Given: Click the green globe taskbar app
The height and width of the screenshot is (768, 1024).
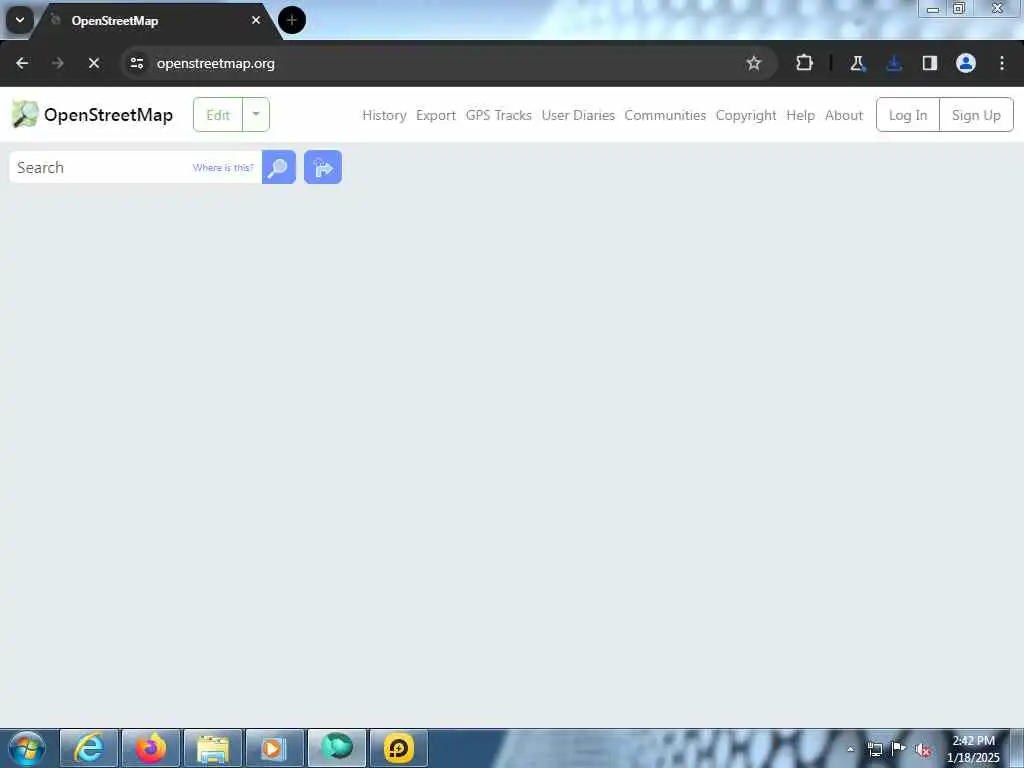Looking at the screenshot, I should 337,748.
